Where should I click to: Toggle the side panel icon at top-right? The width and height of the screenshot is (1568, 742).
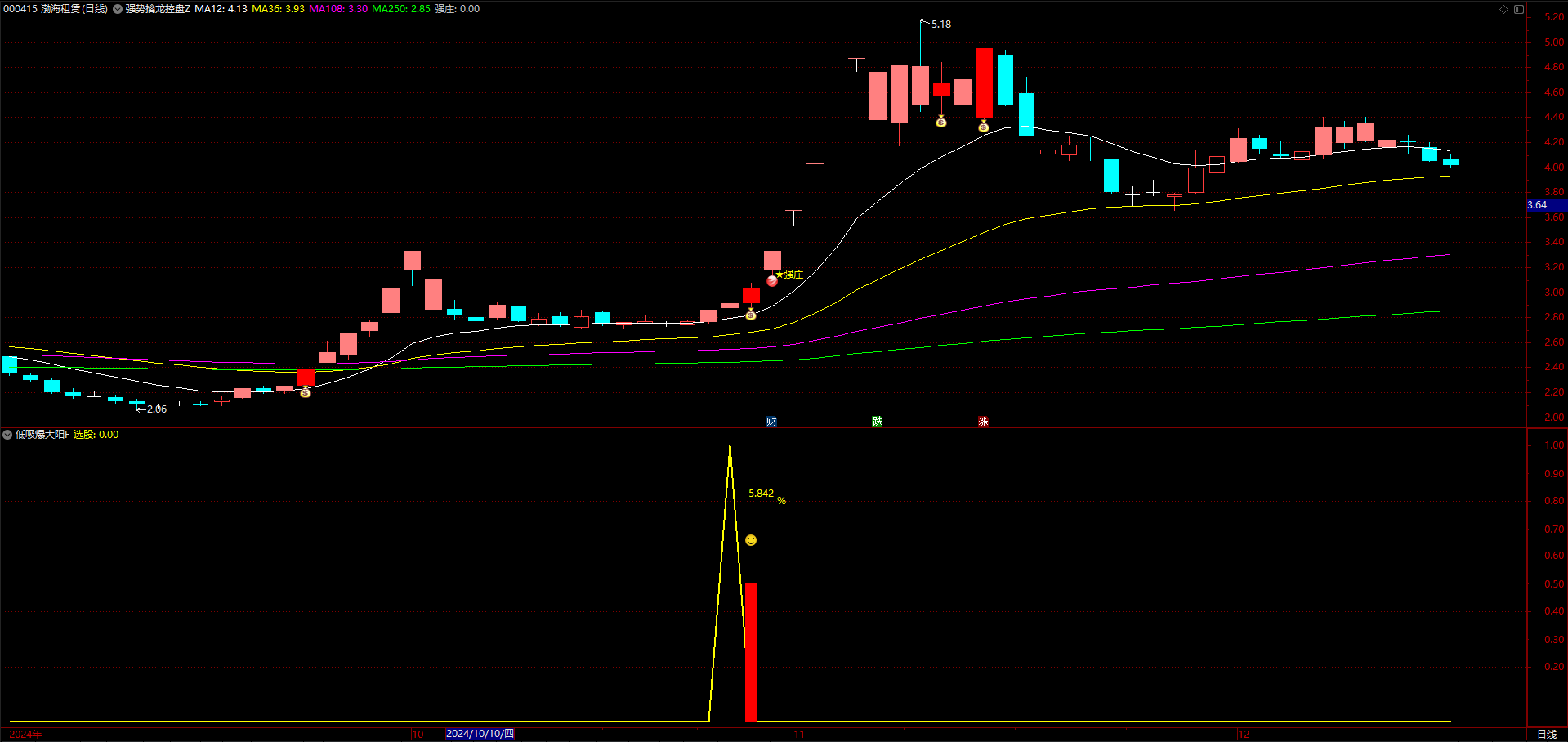point(1519,9)
